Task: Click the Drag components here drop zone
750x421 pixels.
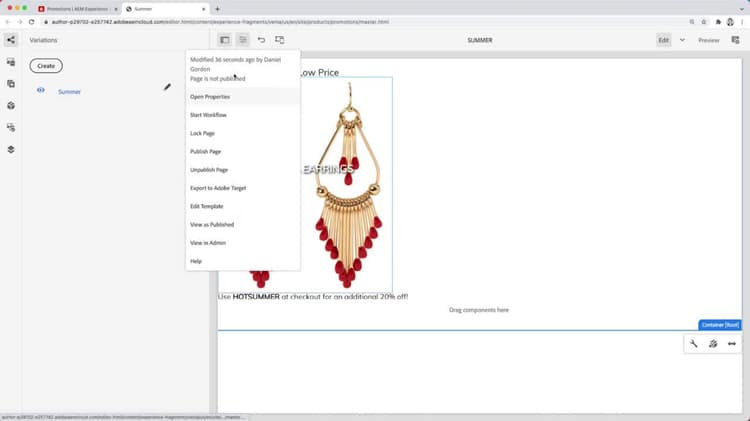Action: (479, 310)
